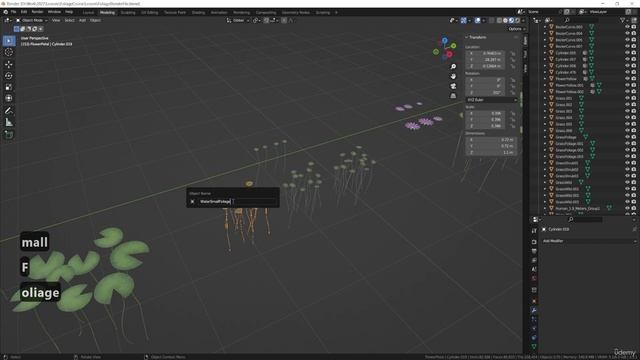
Task: Click the Dimensions Z value field
Action: (491, 152)
